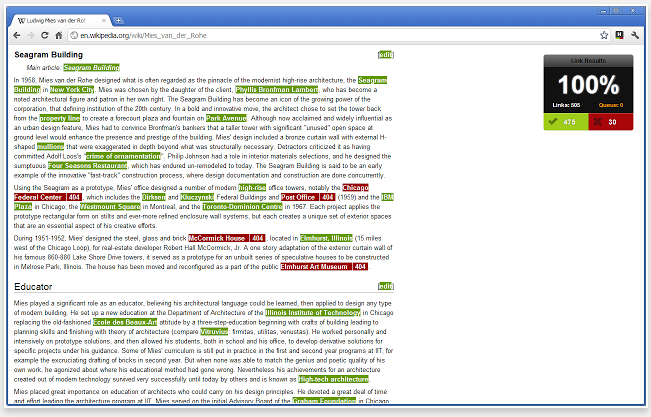Screen dimensions: 651x417
Task: Reload the page with the refresh icon
Action: (x=45, y=35)
